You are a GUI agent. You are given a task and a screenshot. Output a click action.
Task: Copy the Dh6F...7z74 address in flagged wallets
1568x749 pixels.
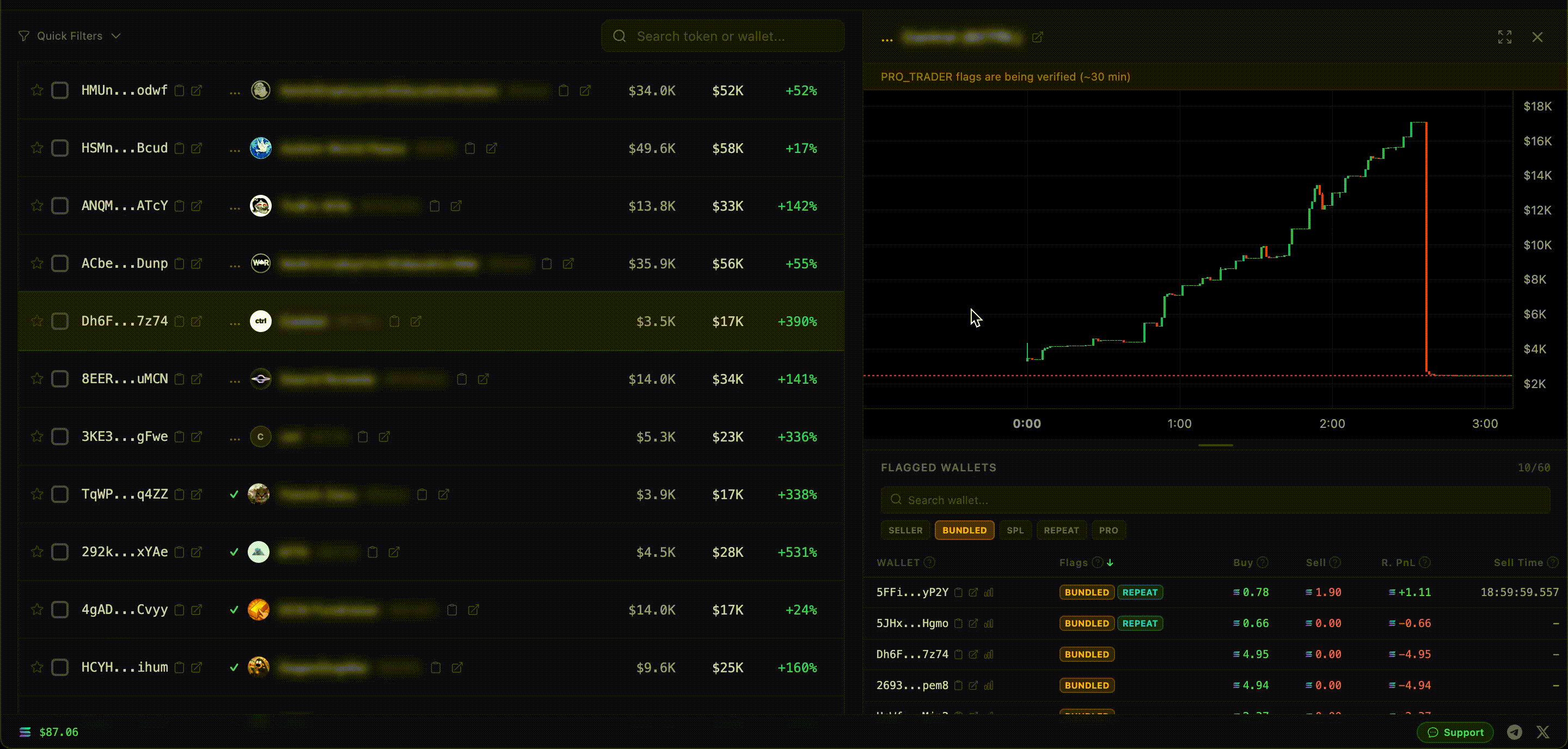pos(959,655)
